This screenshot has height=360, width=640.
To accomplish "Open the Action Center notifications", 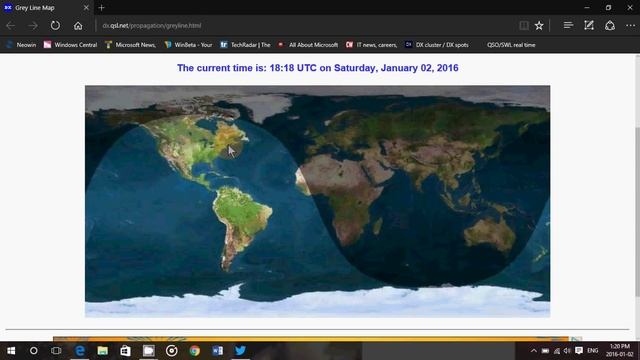I will 579,351.
